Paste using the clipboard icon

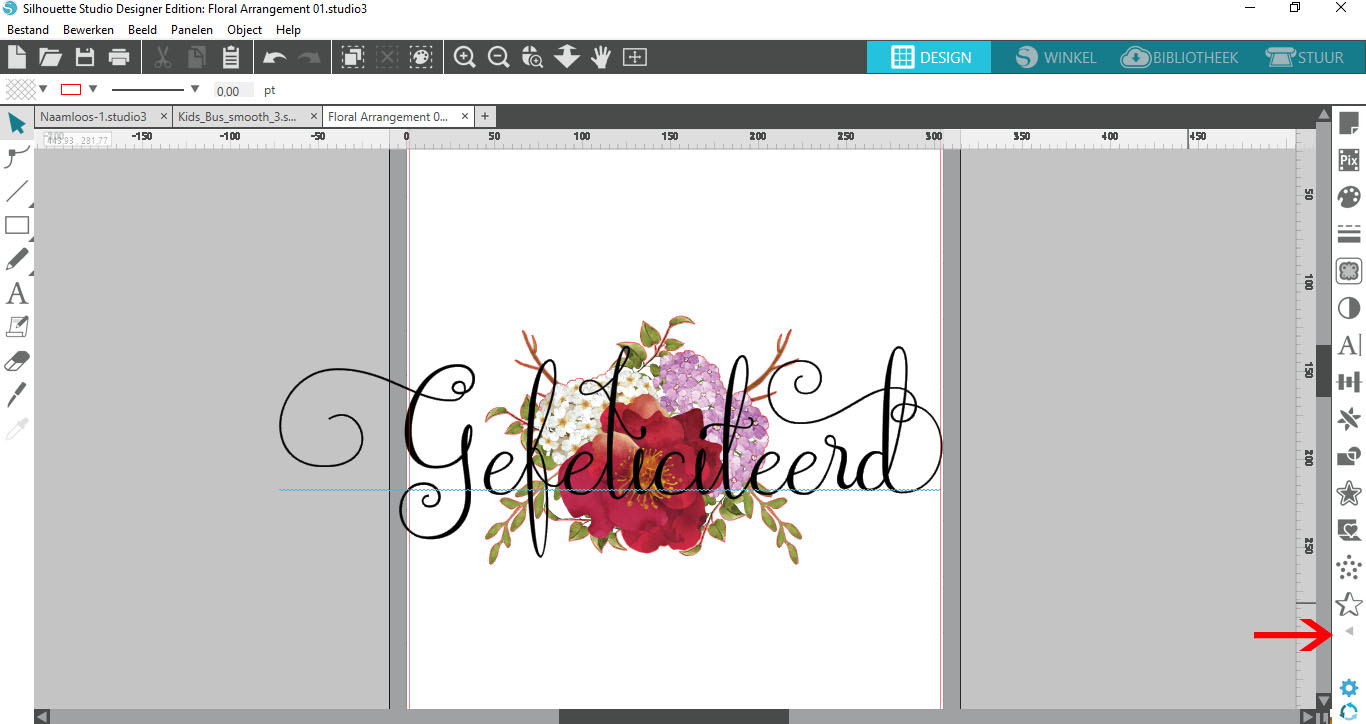(231, 57)
